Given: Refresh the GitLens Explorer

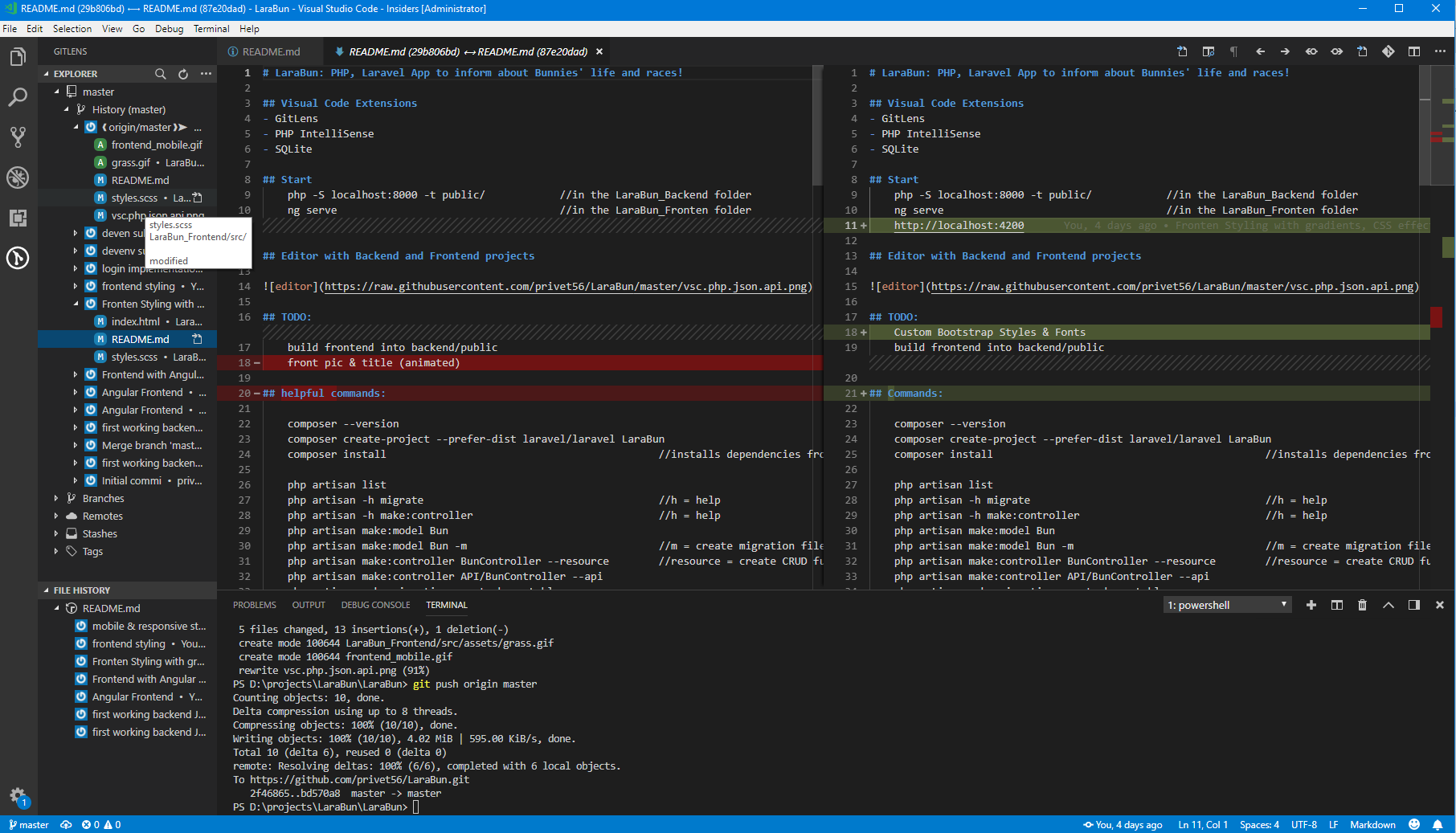Looking at the screenshot, I should 183,74.
